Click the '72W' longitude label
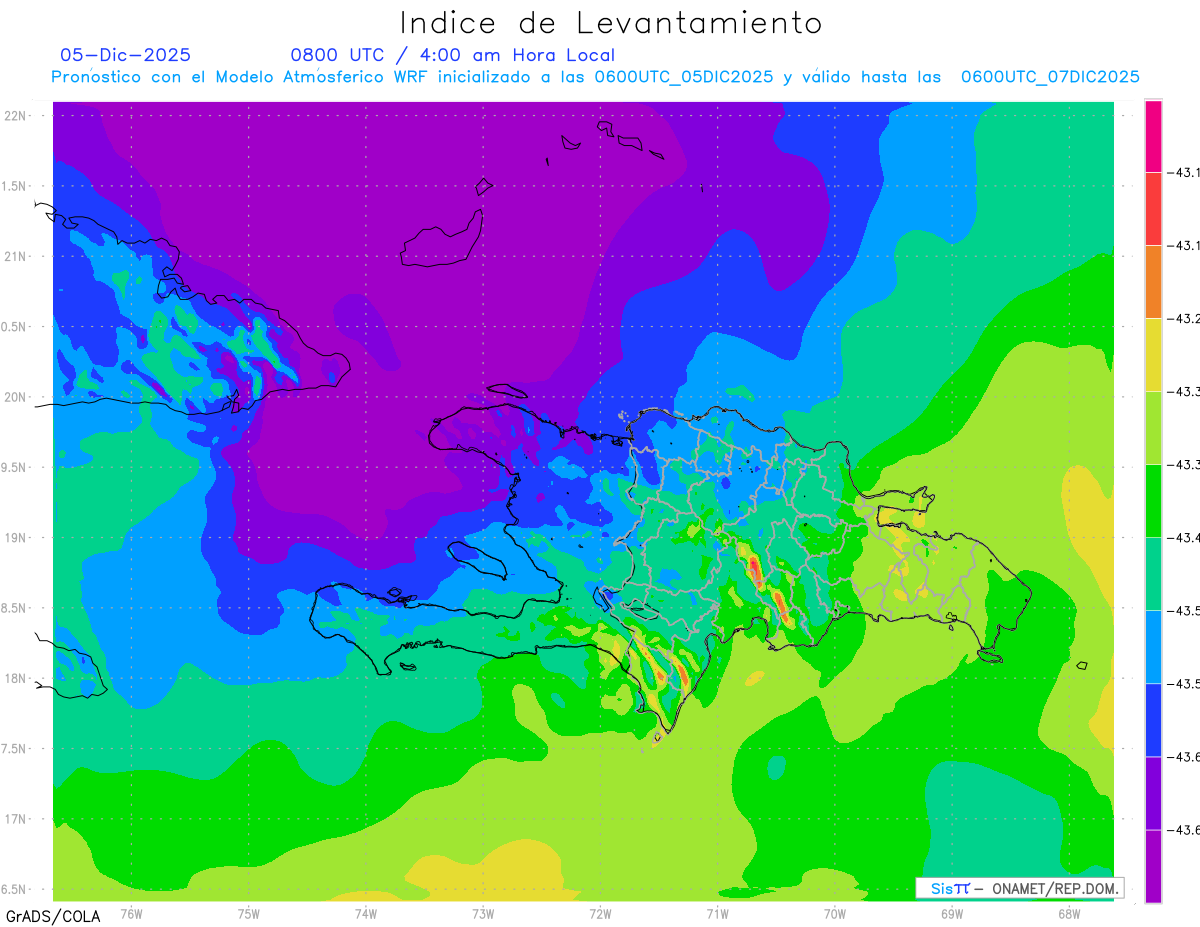This screenshot has height=927, width=1200. pyautogui.click(x=600, y=913)
